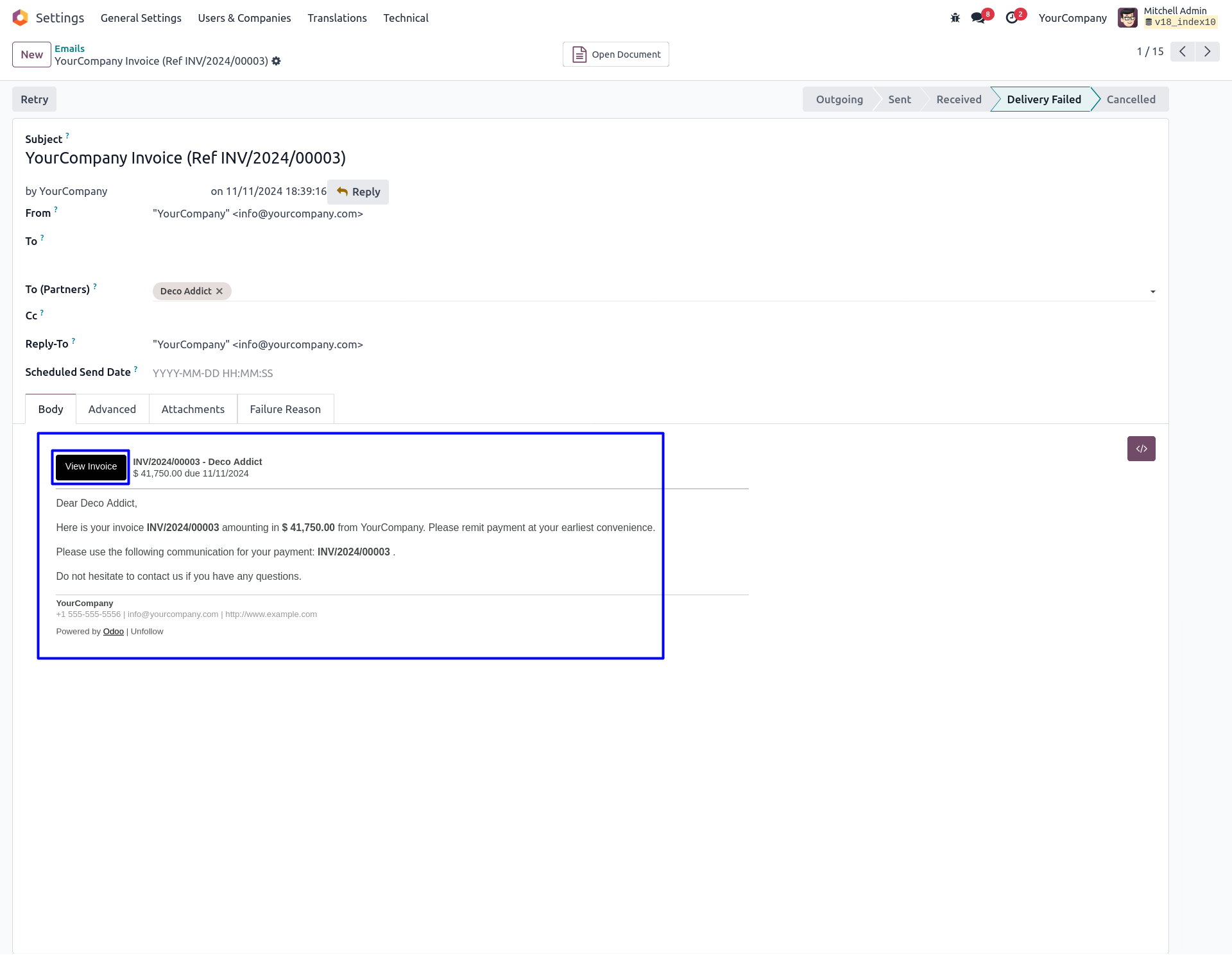Expand the To (Partners) dropdown arrow

tap(1153, 292)
